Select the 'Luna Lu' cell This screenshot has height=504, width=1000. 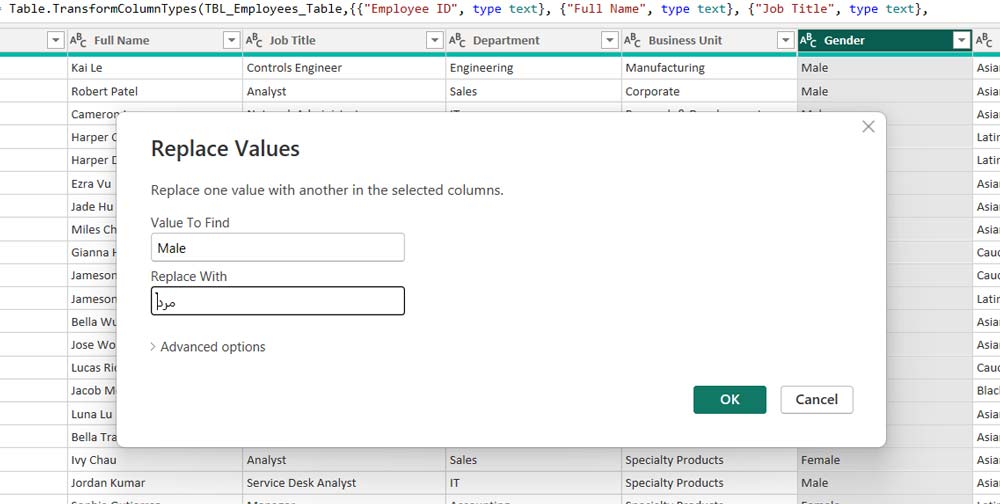(x=92, y=414)
